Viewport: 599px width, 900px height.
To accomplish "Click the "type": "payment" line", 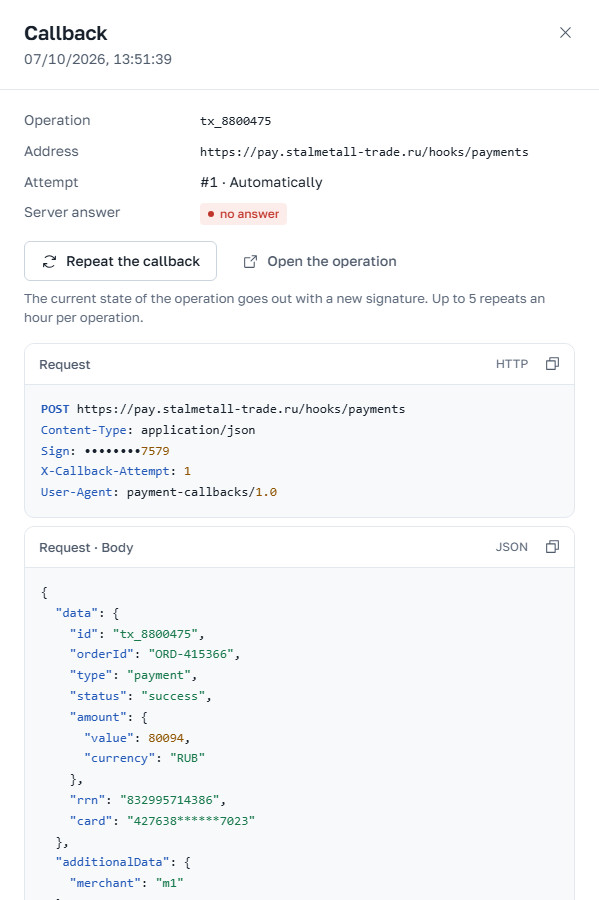I will pos(134,676).
